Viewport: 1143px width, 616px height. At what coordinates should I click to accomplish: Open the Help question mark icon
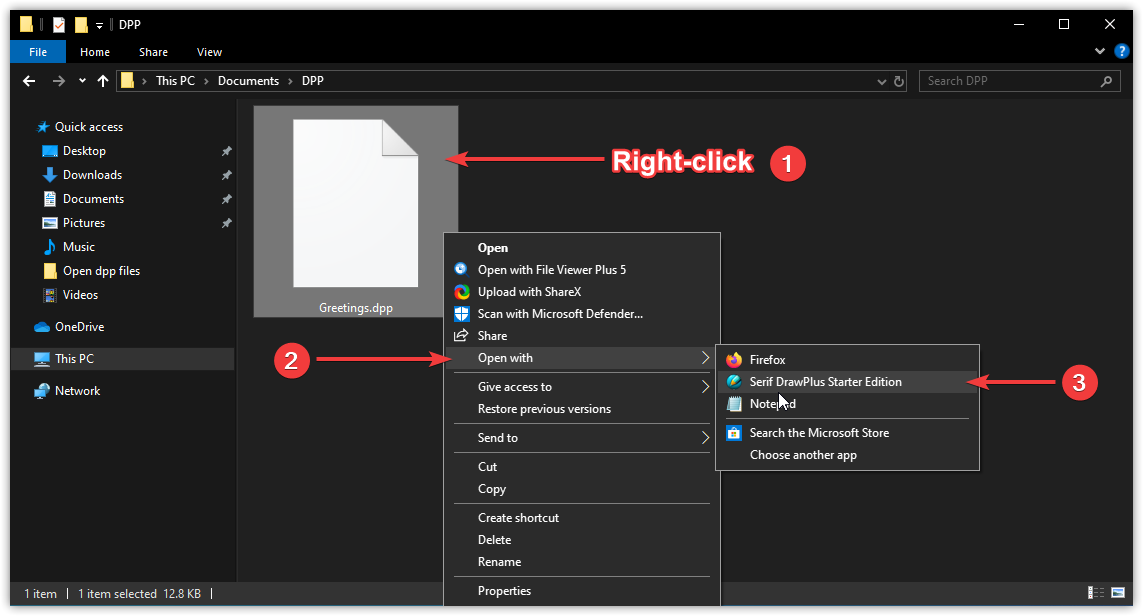coord(1122,51)
